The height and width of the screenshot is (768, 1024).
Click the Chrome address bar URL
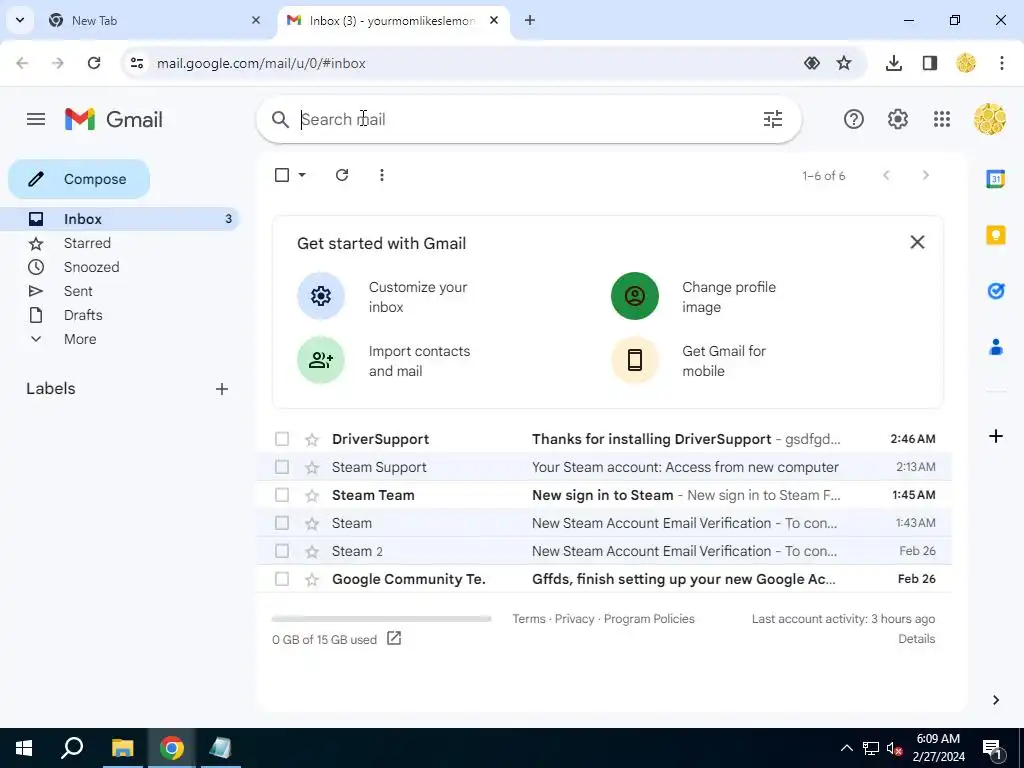point(261,63)
